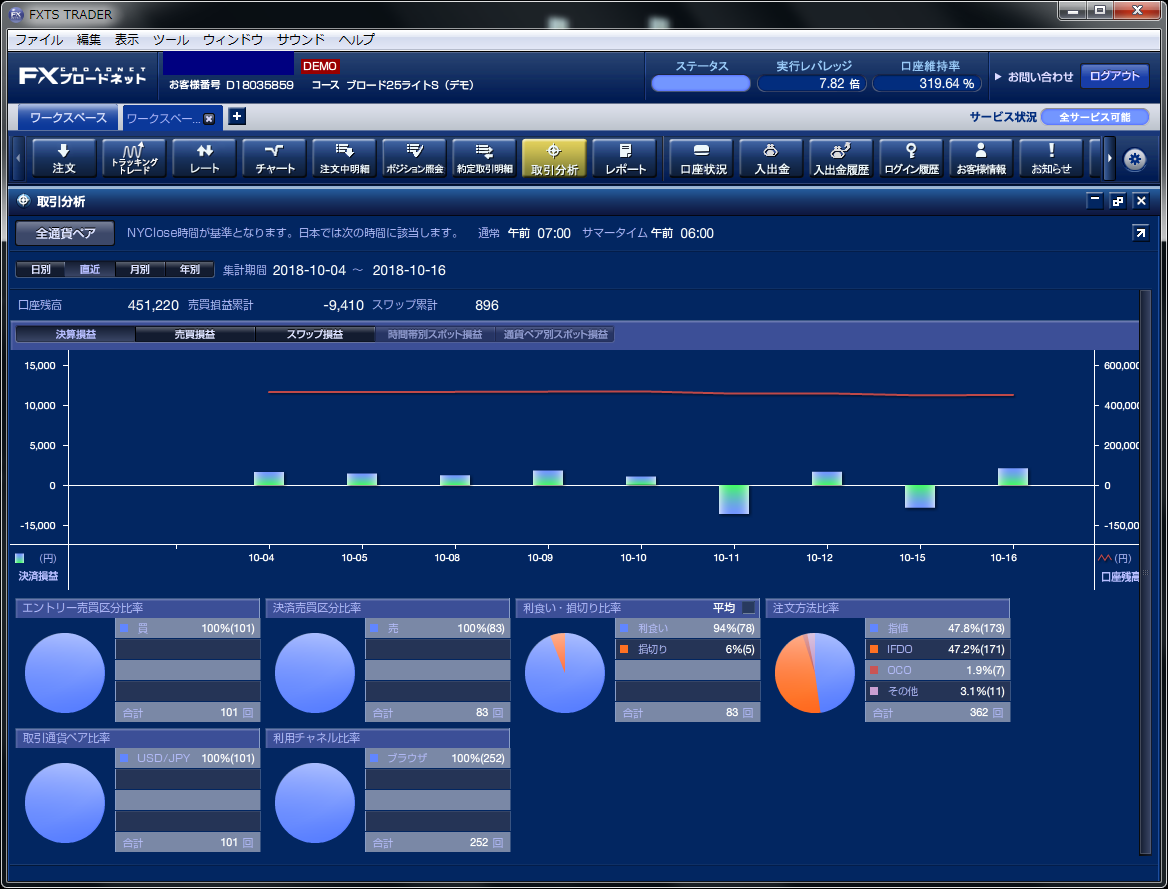Close the 取引分析 panel

[x=1141, y=200]
